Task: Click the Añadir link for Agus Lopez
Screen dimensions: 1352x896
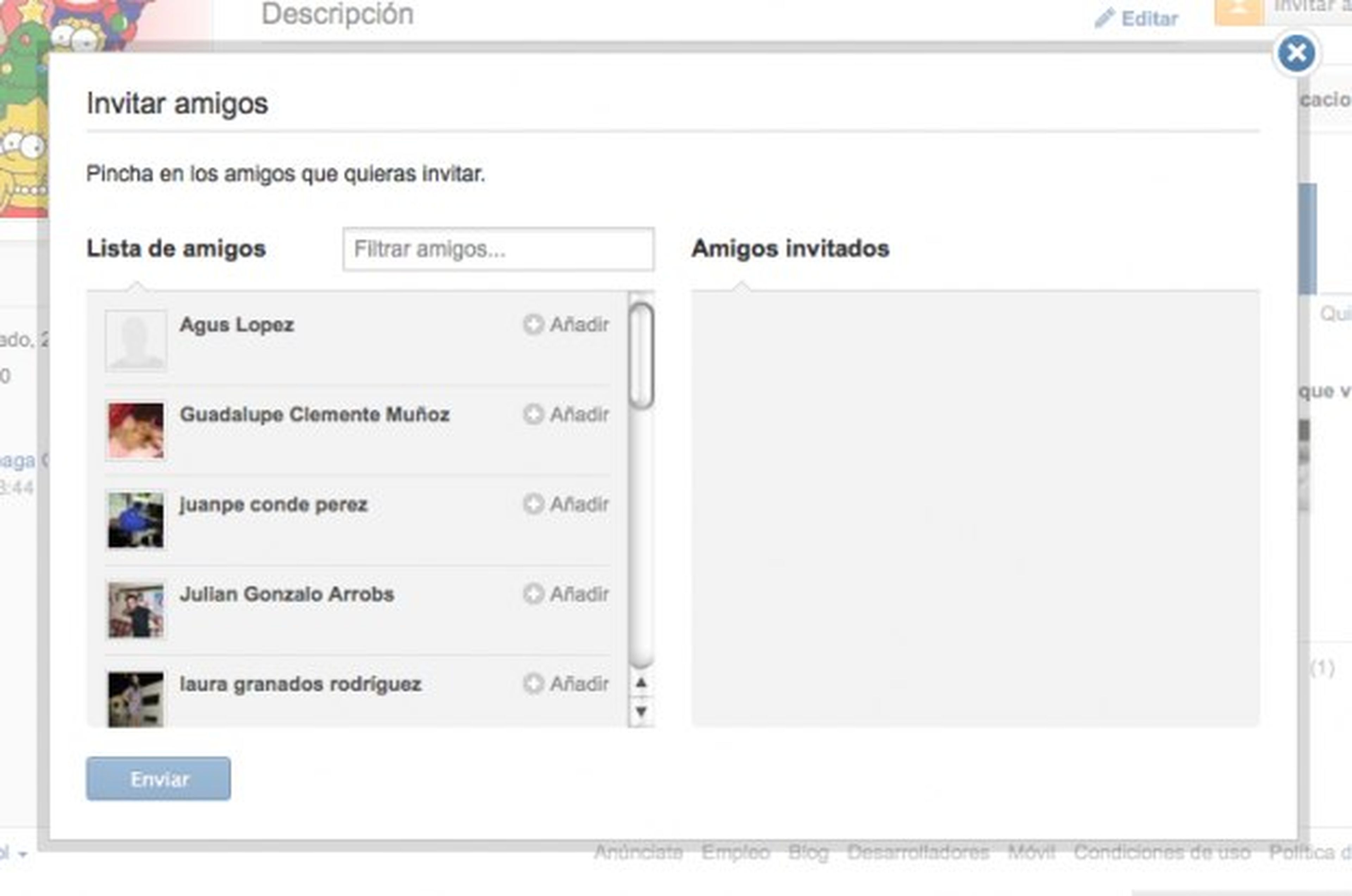Action: point(578,324)
